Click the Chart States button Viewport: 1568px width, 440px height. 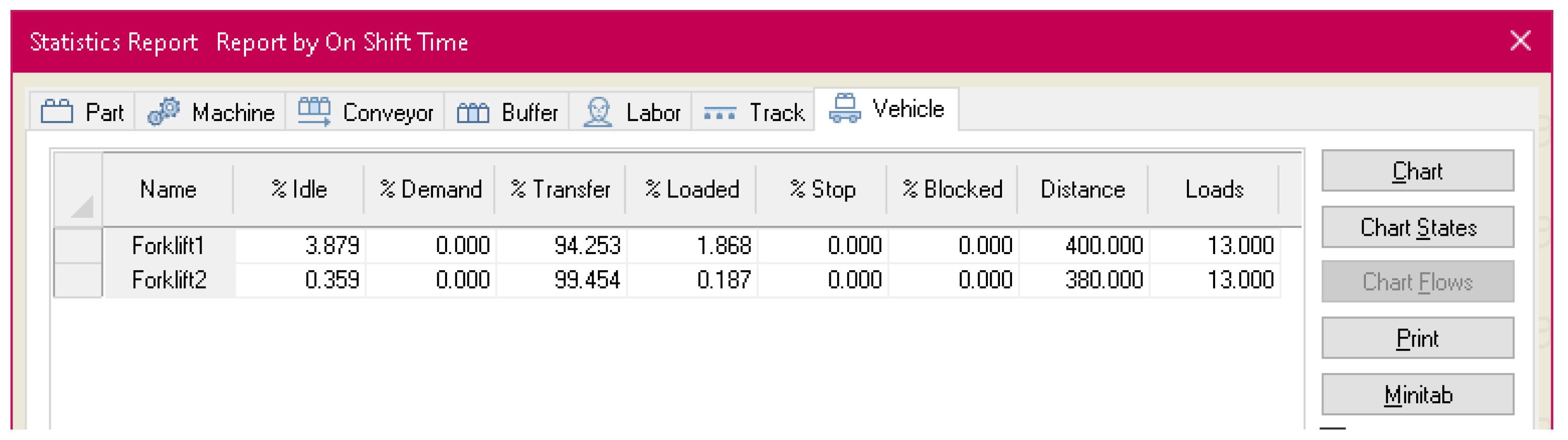(1417, 227)
